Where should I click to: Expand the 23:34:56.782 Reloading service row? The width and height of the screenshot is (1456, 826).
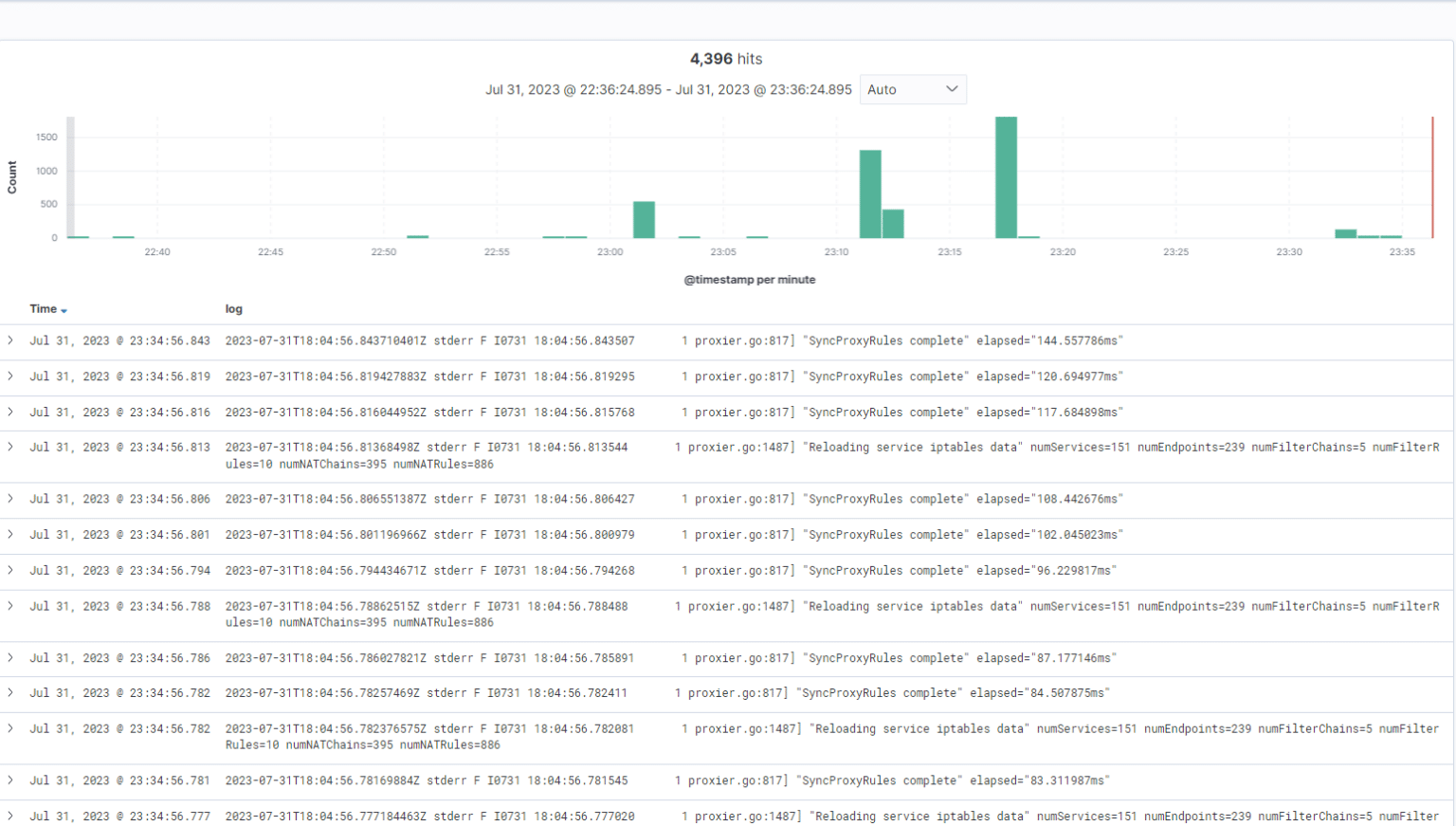[x=11, y=729]
